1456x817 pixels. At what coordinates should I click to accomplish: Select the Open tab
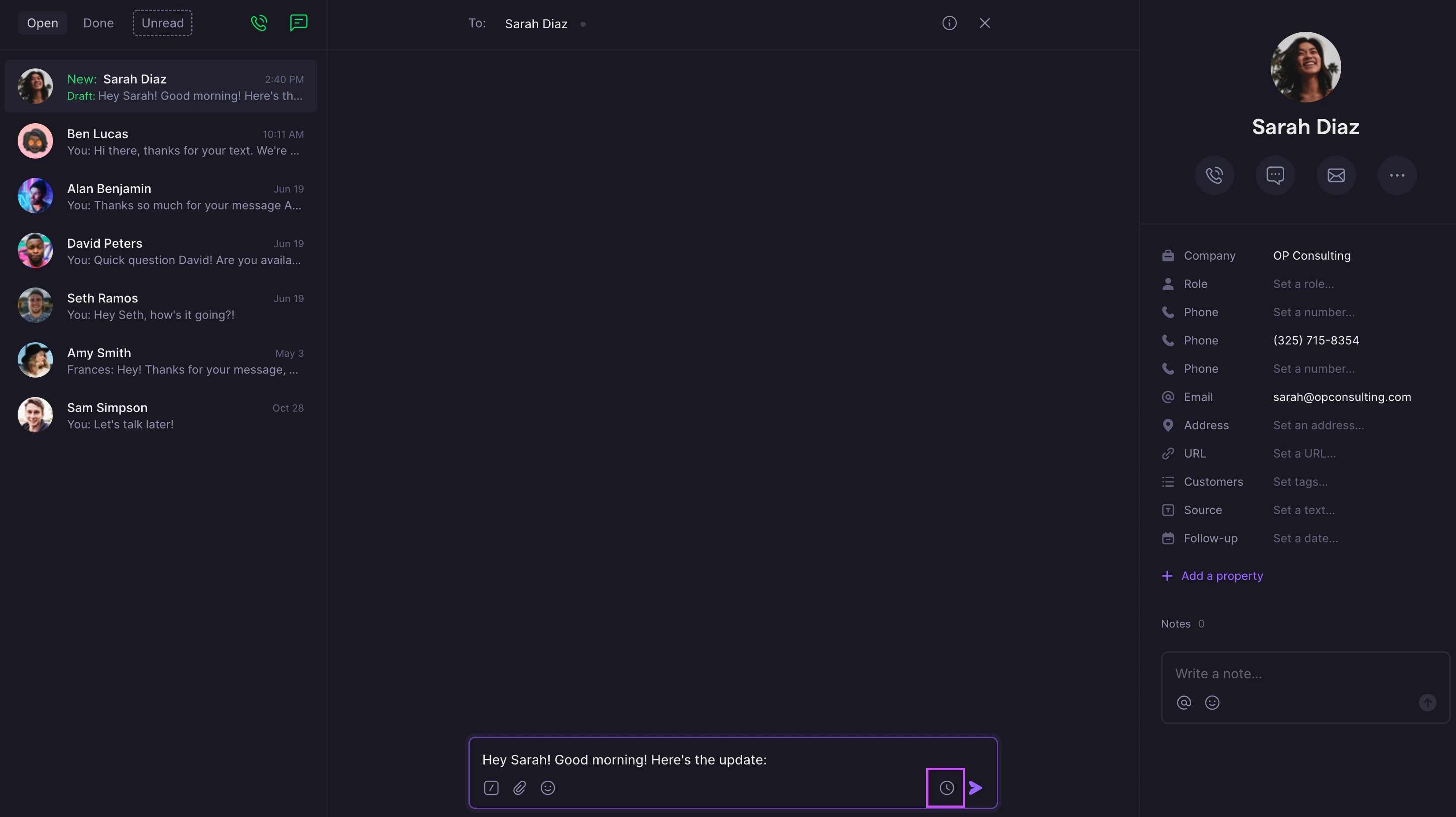[x=42, y=23]
